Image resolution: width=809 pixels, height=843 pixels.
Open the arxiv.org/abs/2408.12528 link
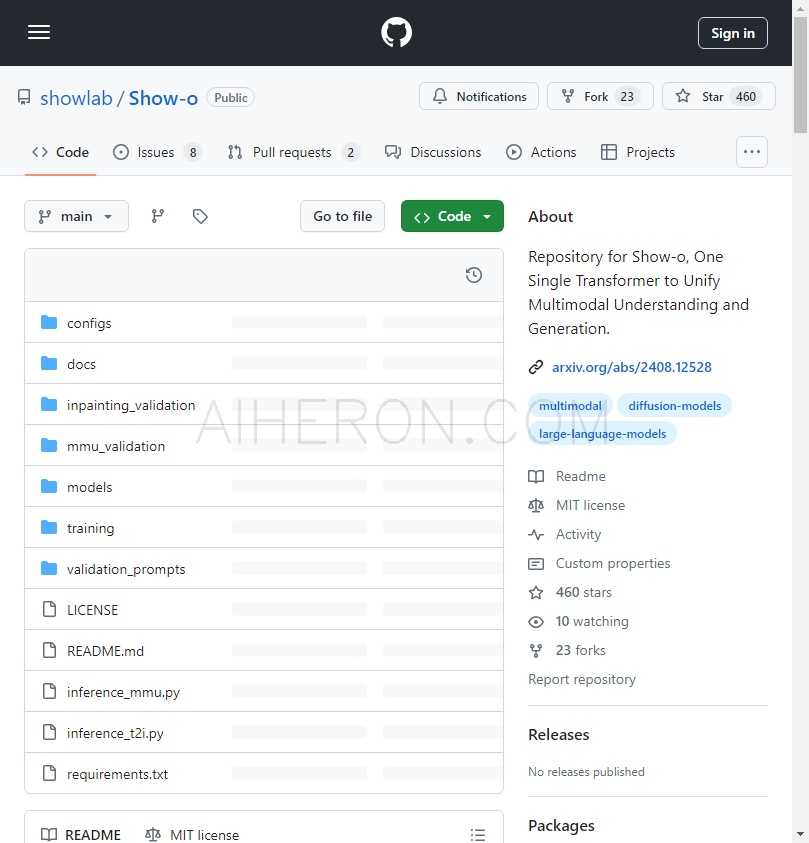[631, 367]
